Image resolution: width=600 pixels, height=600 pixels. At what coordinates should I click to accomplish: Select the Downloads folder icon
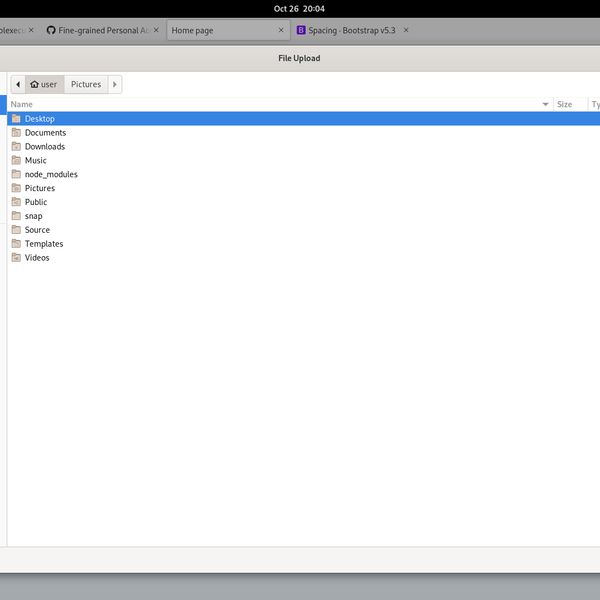(16, 147)
